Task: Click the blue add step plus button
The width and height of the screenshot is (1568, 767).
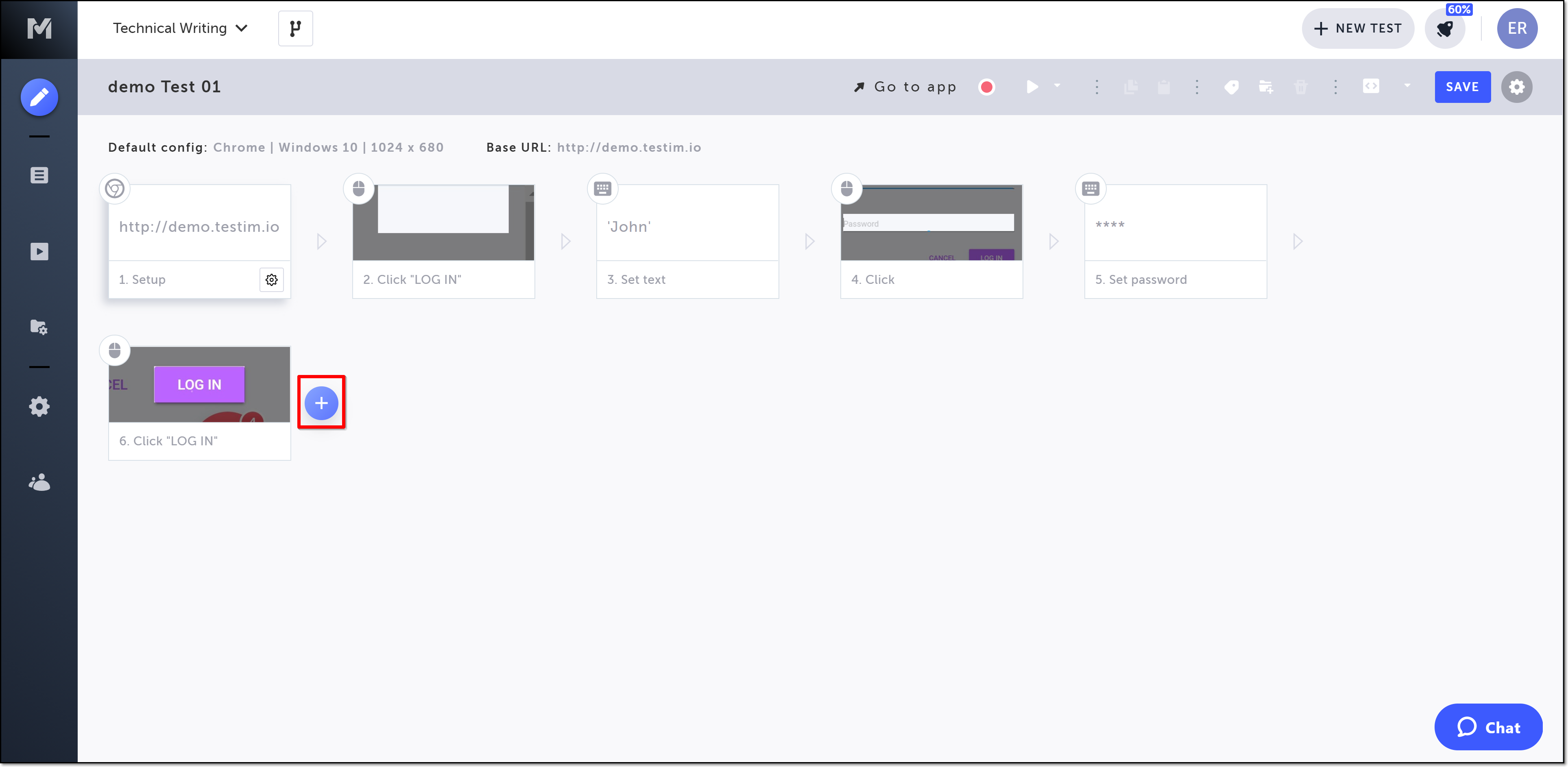Action: click(321, 403)
